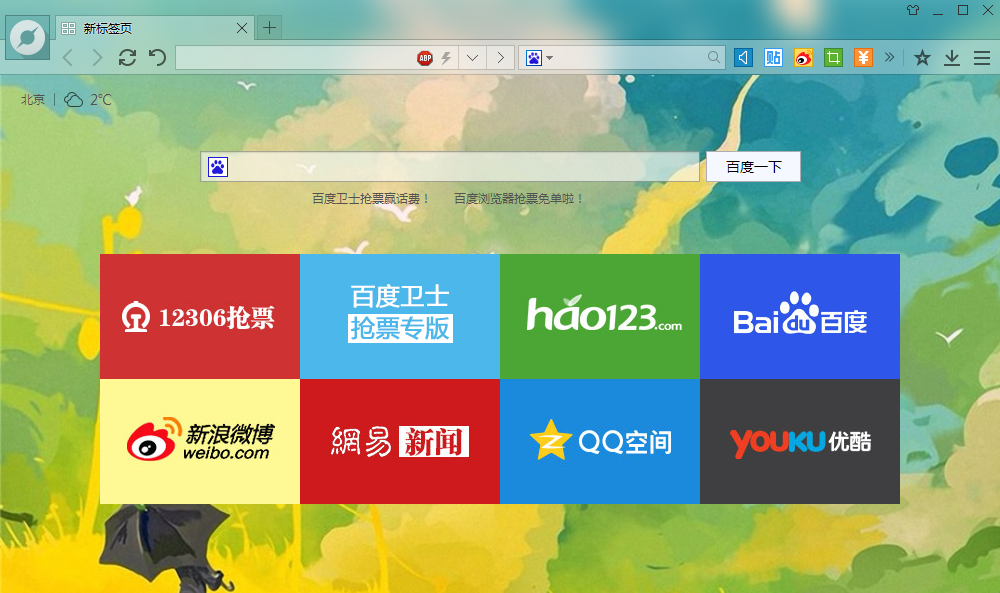
Task: Open the hao123.com tile
Action: tap(600, 316)
